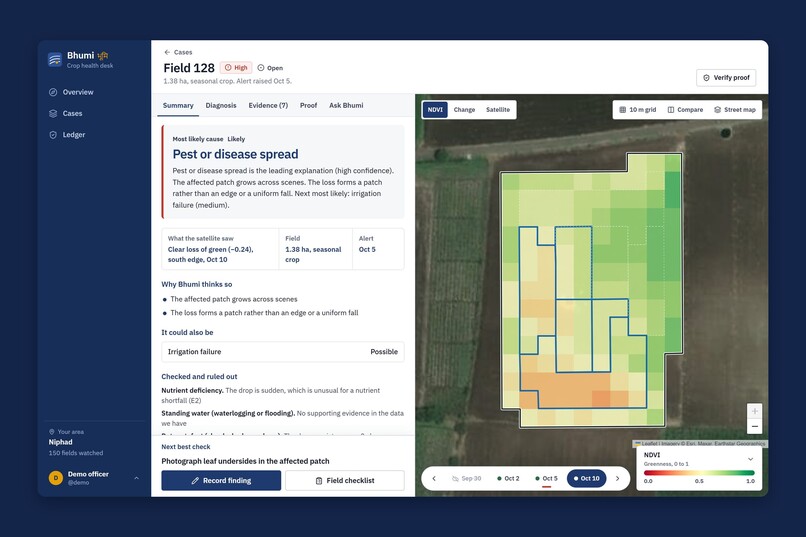Switch to the Summary tab
The width and height of the screenshot is (806, 537).
[x=178, y=105]
